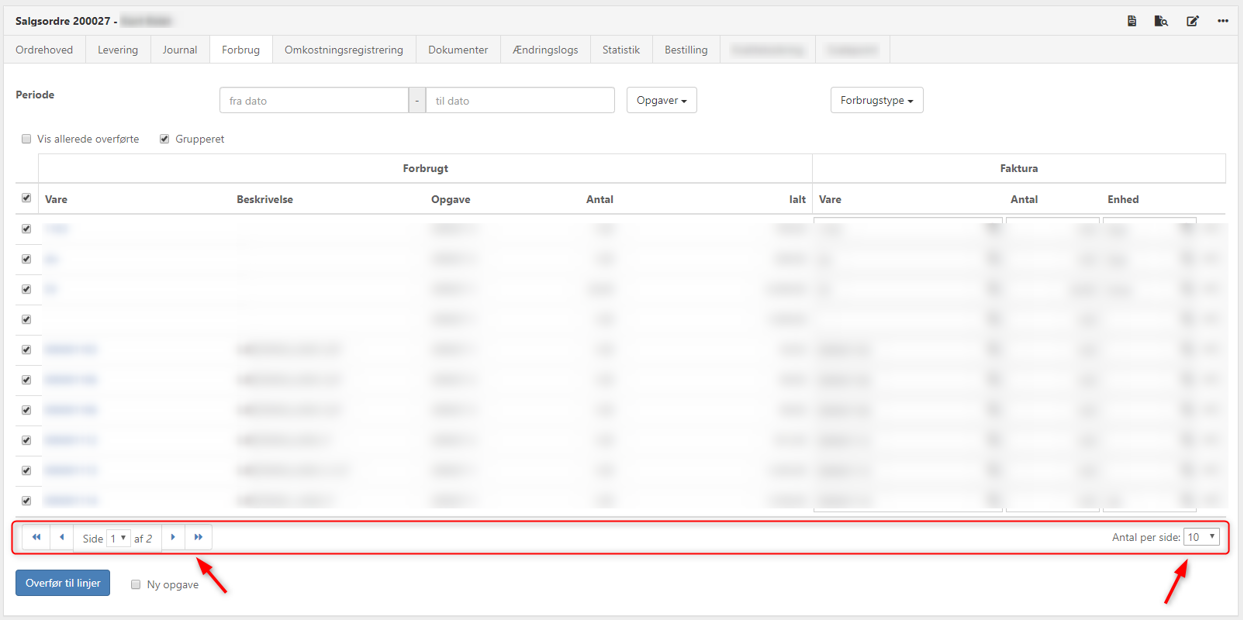1243x620 pixels.
Task: Open the Antal per side selector
Action: click(1200, 537)
